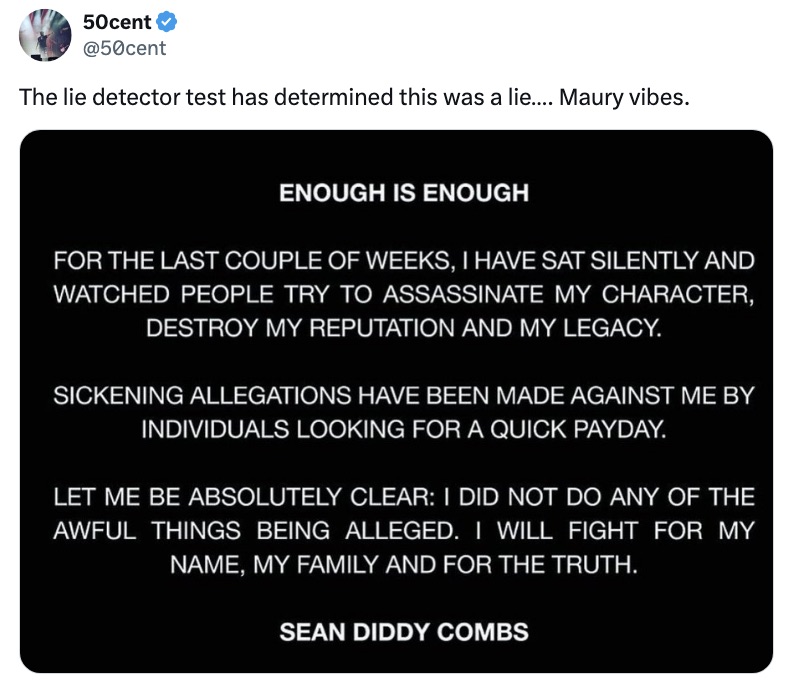This screenshot has height=687, width=786.
Task: Open the @50cent handle link
Action: click(122, 47)
